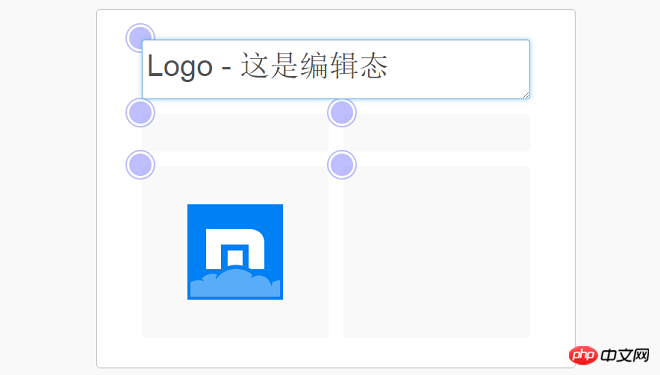Click the handle on the empty large right block

coord(342,165)
